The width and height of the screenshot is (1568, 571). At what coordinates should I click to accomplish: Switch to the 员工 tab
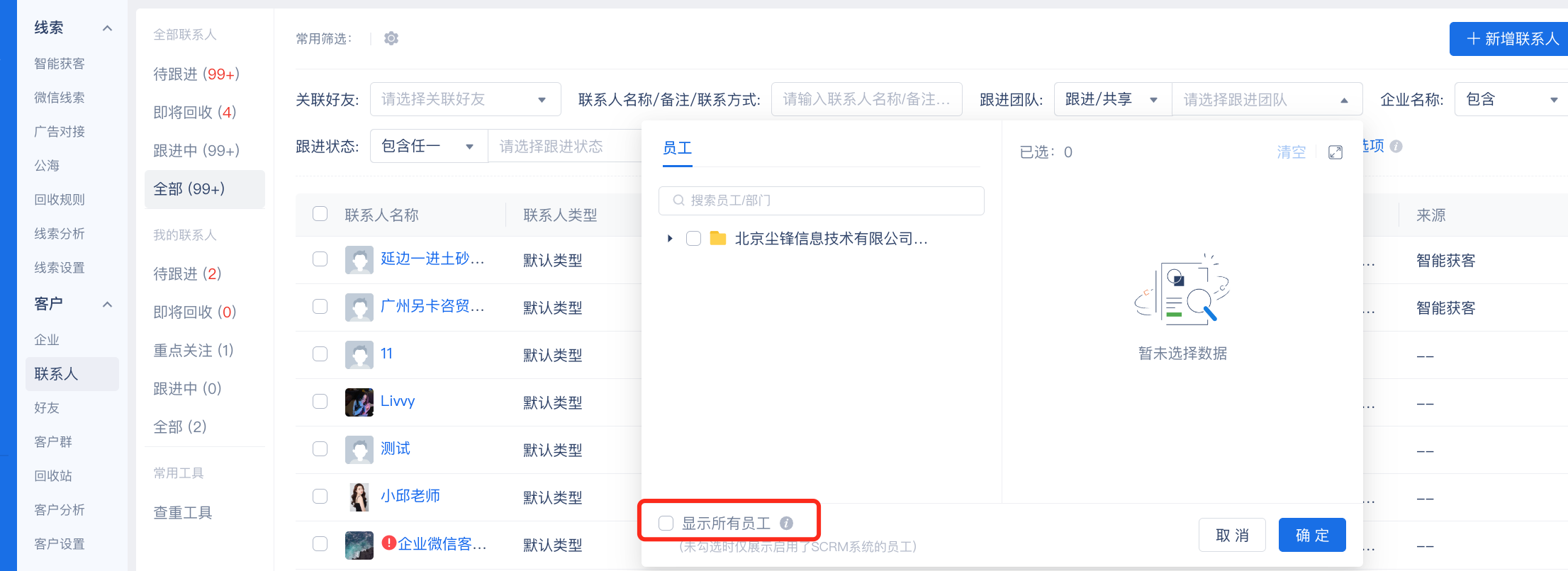677,148
